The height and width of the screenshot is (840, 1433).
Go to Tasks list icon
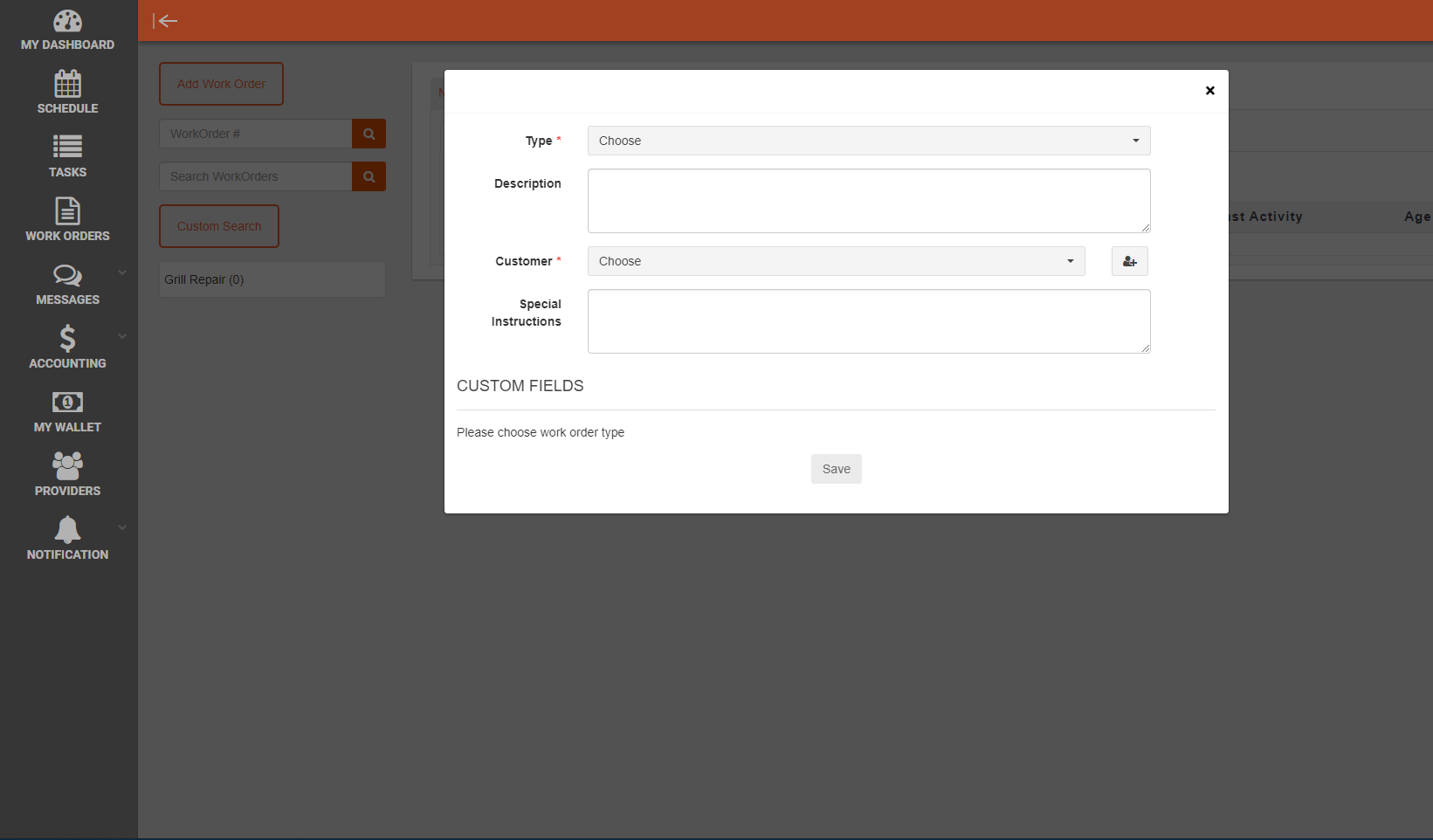pos(67,148)
